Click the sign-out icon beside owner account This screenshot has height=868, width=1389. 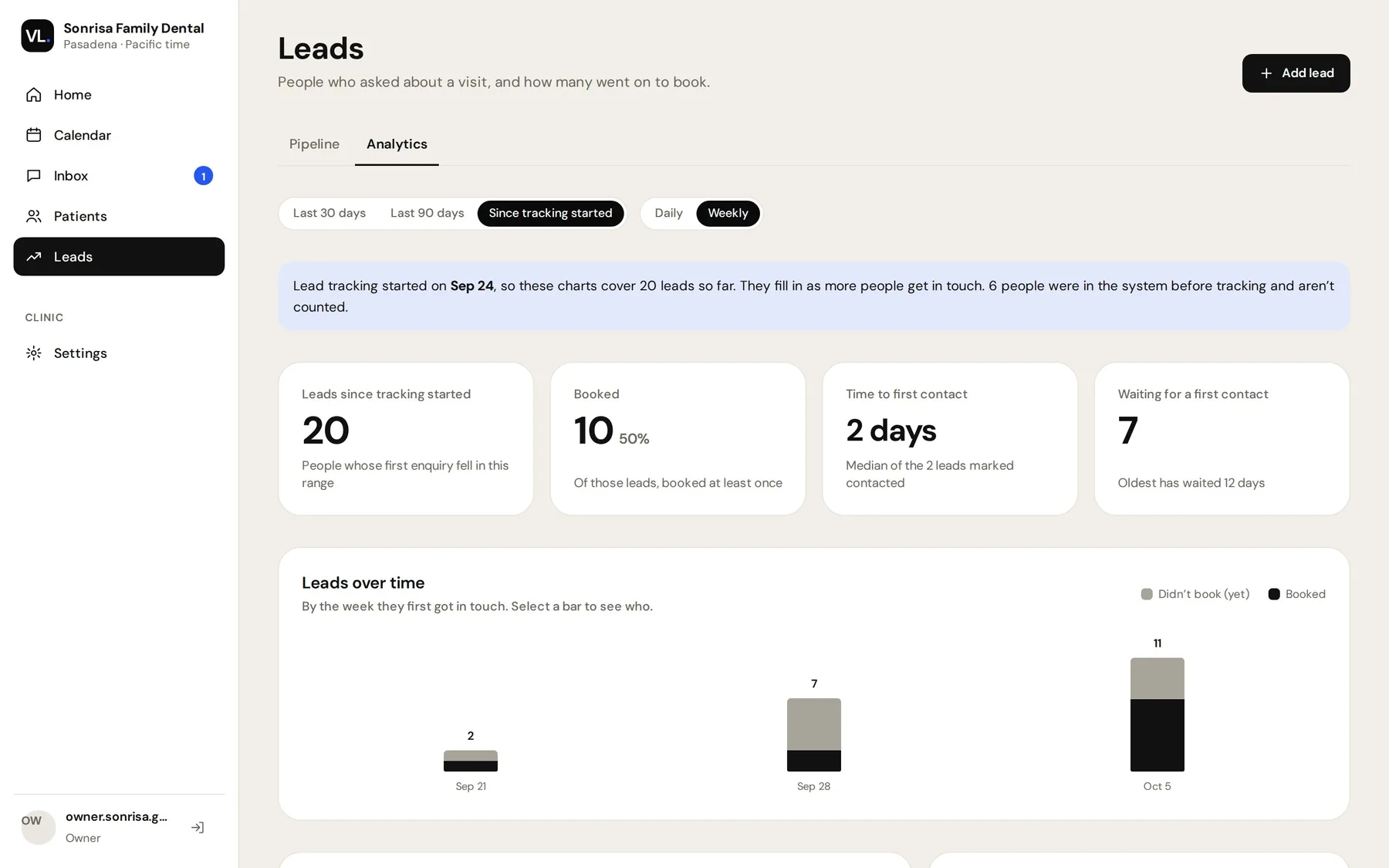198,827
